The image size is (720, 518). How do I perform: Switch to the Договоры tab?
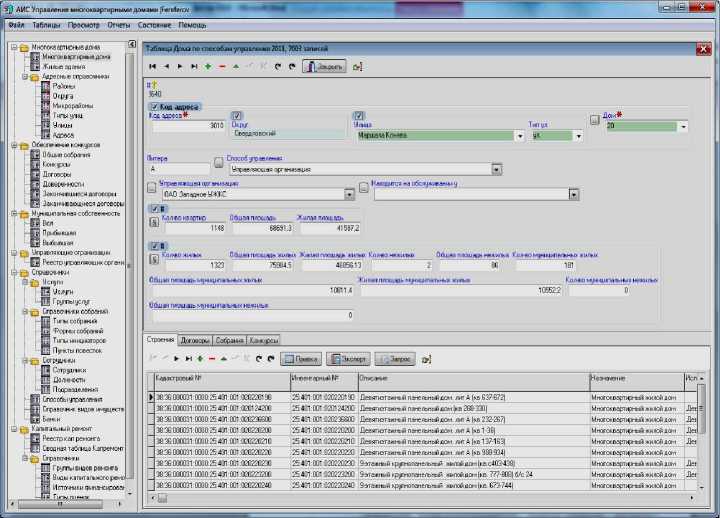[x=194, y=340]
